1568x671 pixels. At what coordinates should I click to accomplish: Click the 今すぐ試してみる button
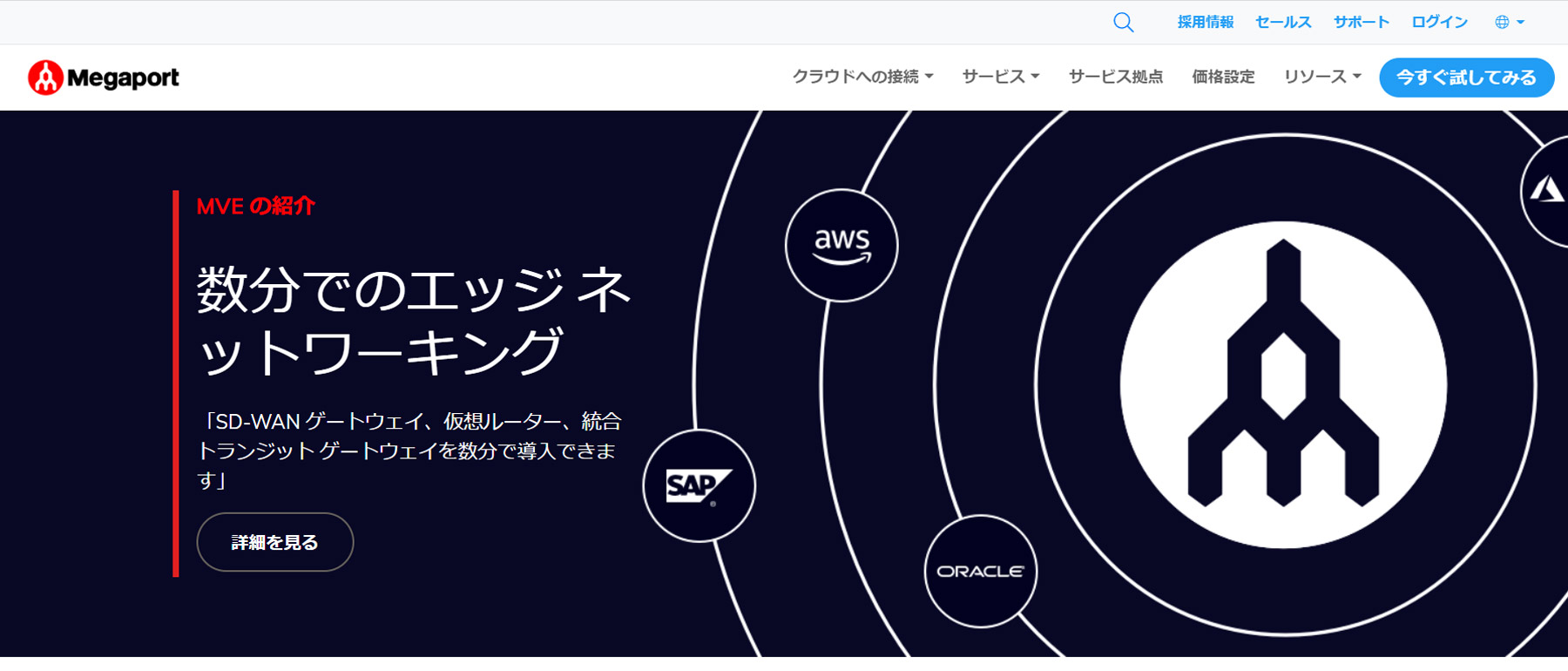pos(1467,78)
